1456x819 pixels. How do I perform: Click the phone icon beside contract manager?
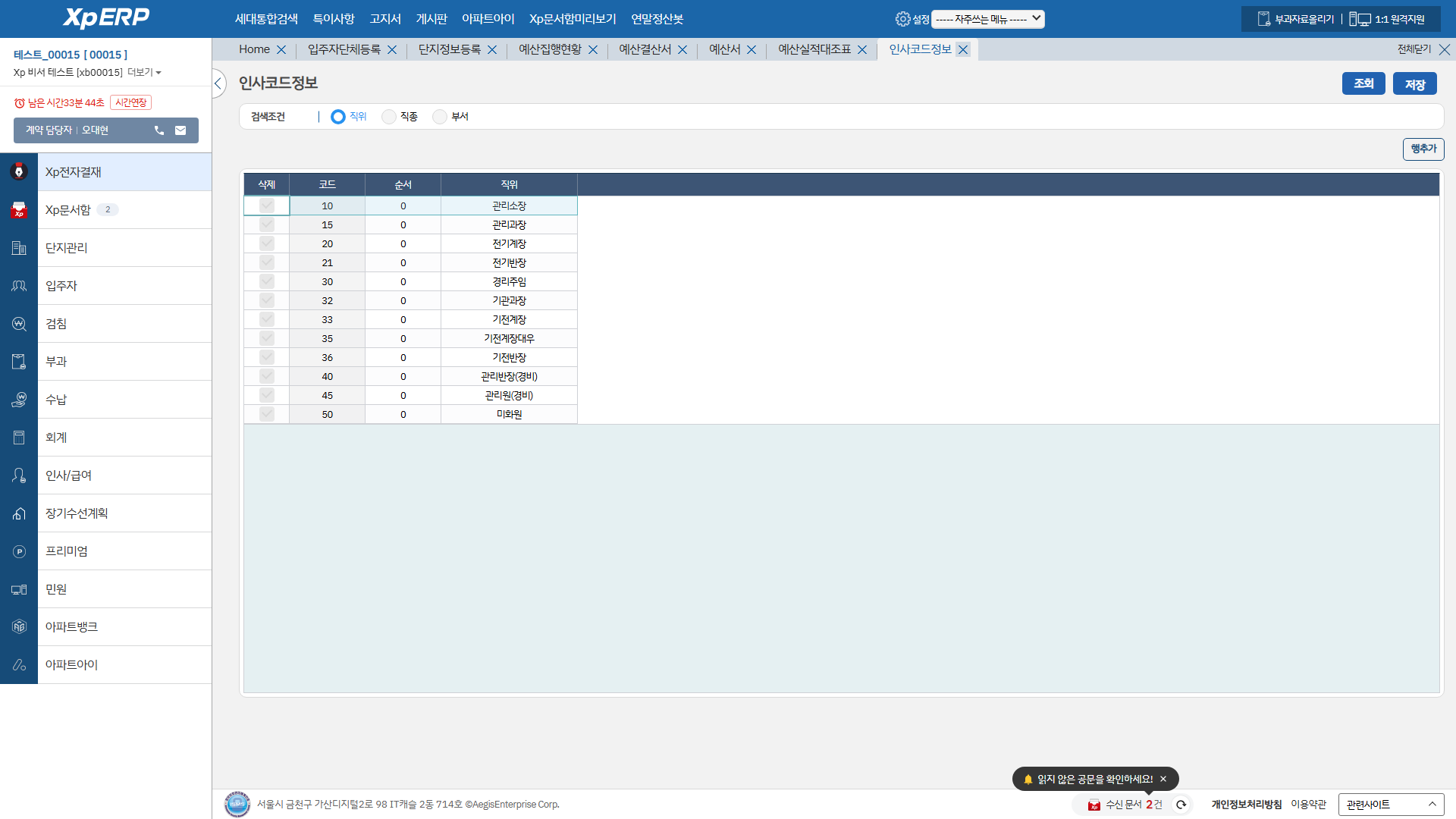(x=159, y=130)
